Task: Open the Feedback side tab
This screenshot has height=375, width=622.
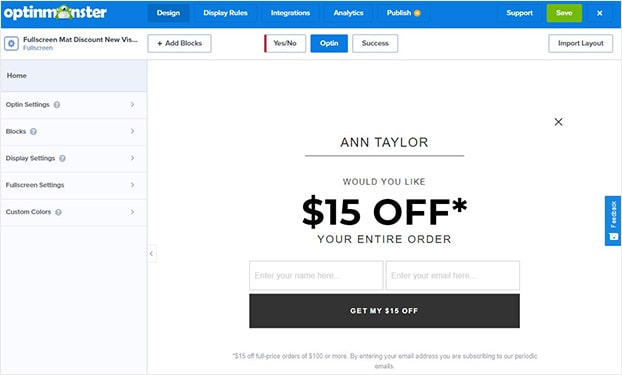Action: pyautogui.click(x=613, y=221)
